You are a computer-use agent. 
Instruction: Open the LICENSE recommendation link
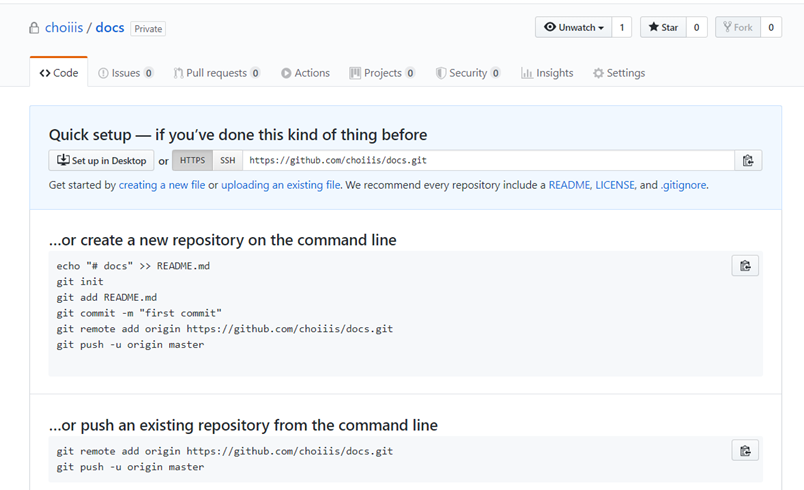coord(615,185)
